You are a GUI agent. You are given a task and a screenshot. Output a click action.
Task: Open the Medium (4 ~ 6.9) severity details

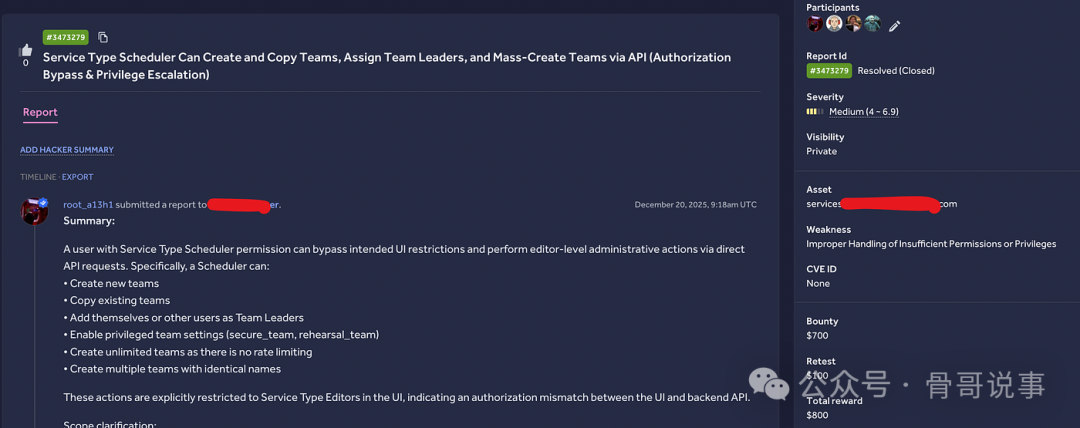click(863, 112)
